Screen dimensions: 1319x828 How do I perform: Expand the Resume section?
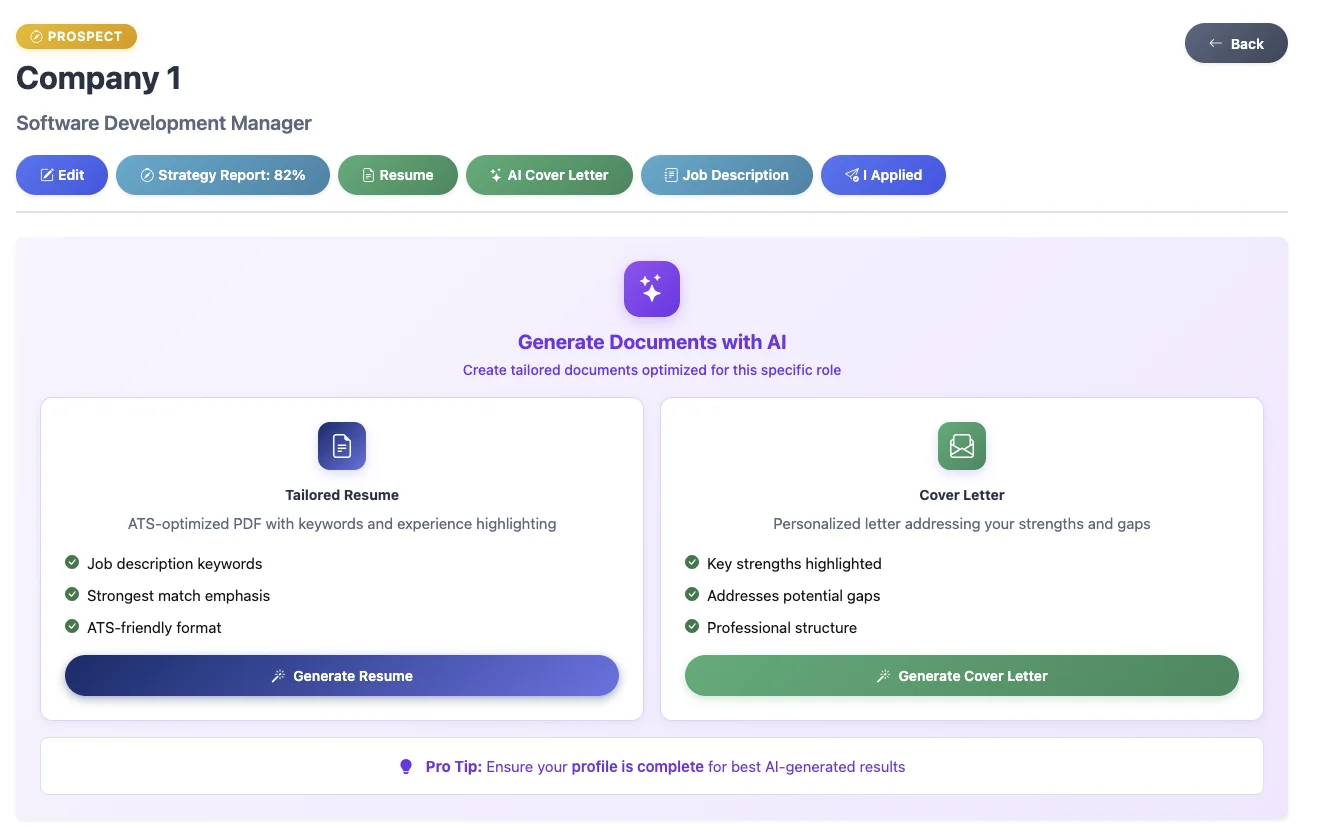pyautogui.click(x=398, y=175)
